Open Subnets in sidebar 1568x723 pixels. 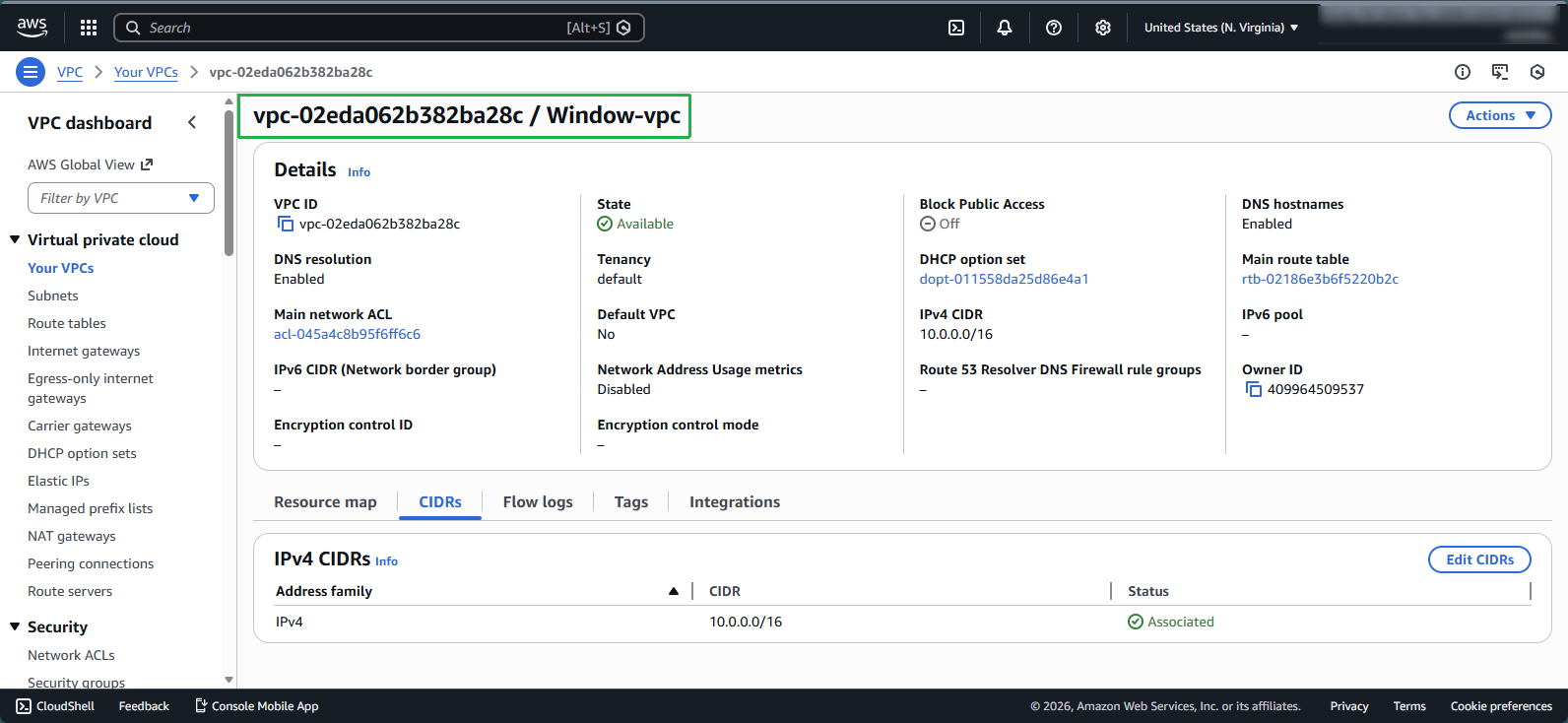[53, 296]
